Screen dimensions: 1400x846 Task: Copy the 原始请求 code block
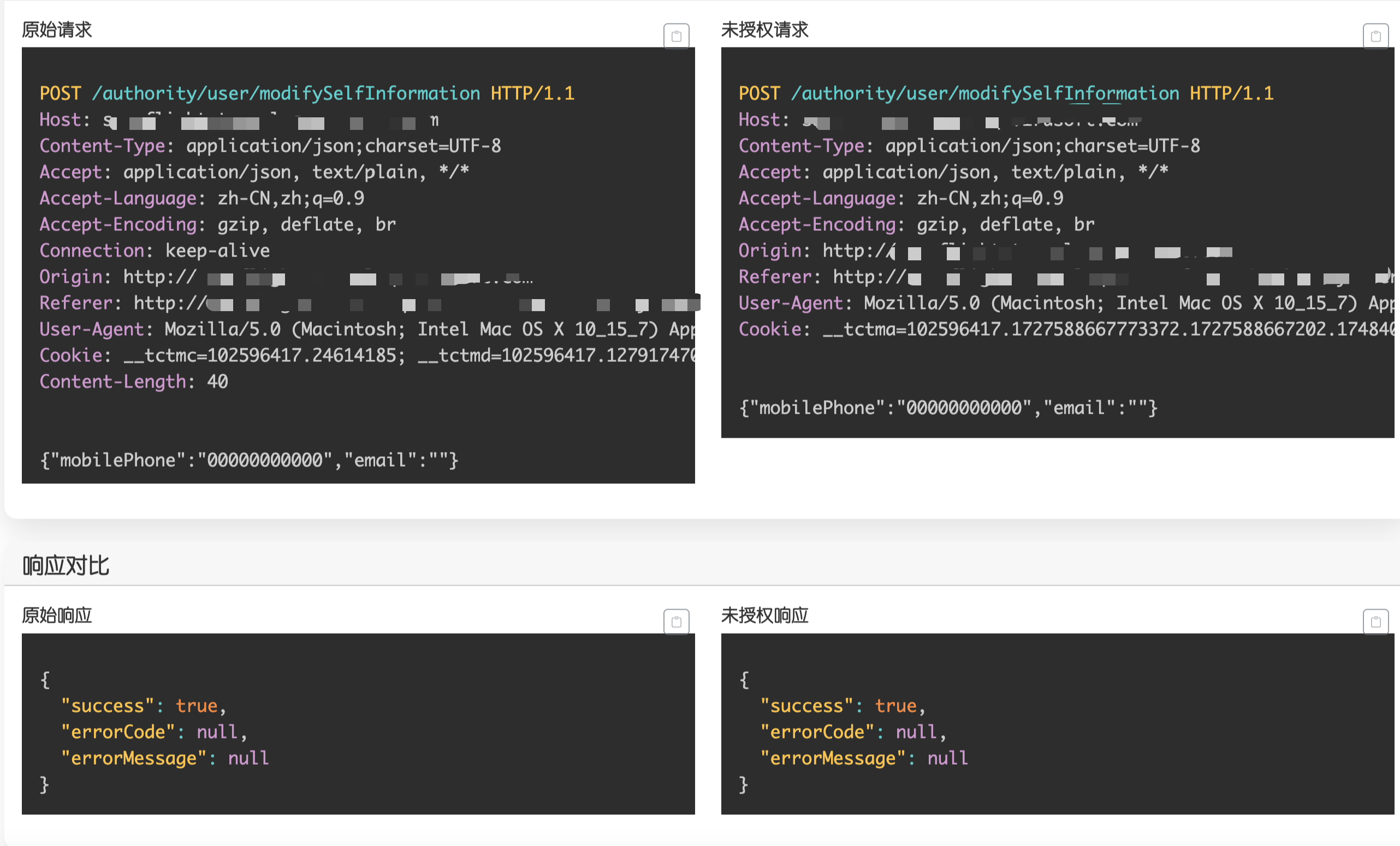tap(676, 37)
